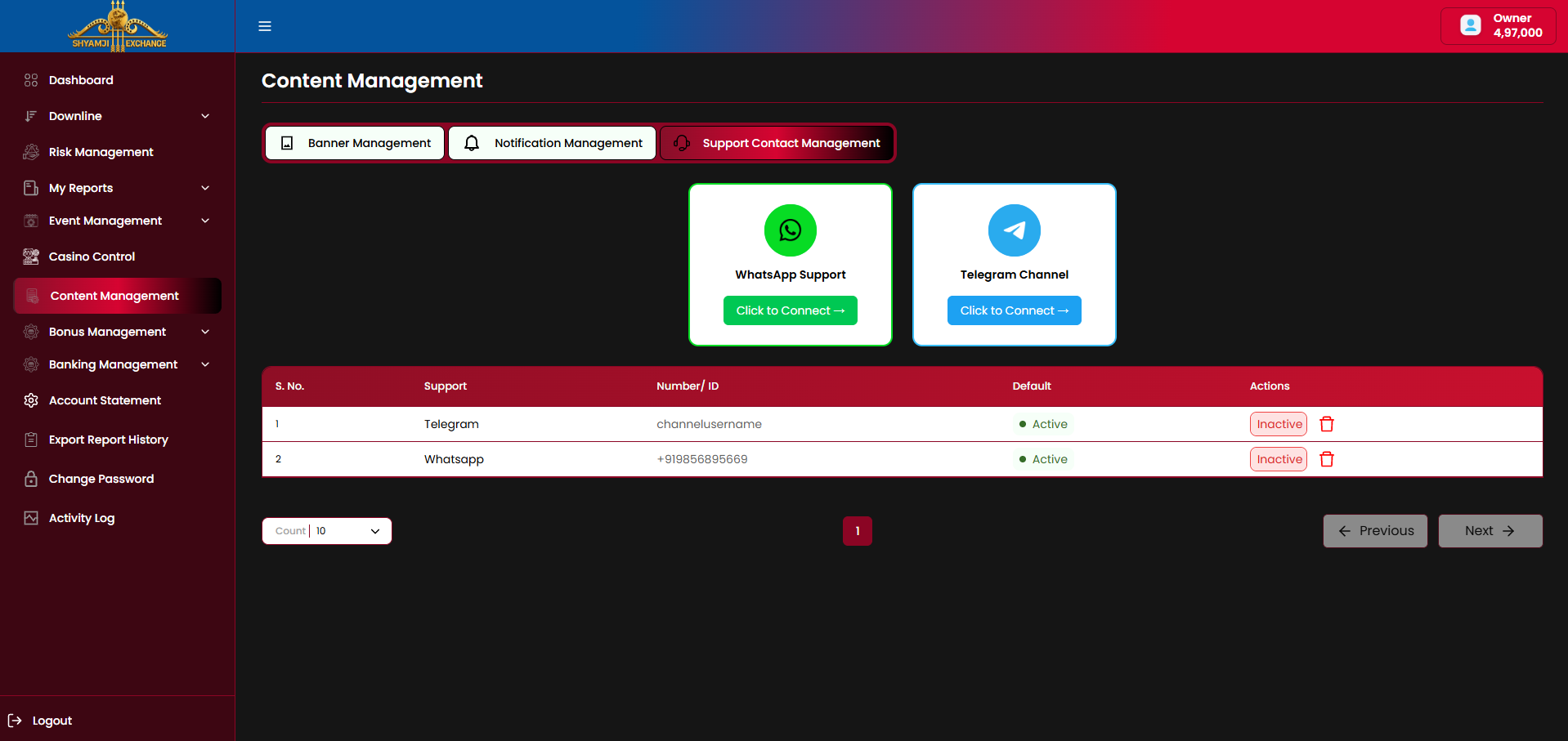1568x741 pixels.
Task: Click the headset icon on Support Contact
Action: 682,143
